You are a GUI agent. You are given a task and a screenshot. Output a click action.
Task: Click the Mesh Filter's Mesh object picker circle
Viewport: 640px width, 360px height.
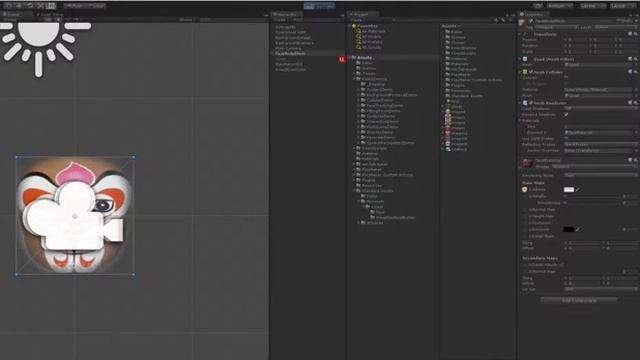click(x=636, y=65)
